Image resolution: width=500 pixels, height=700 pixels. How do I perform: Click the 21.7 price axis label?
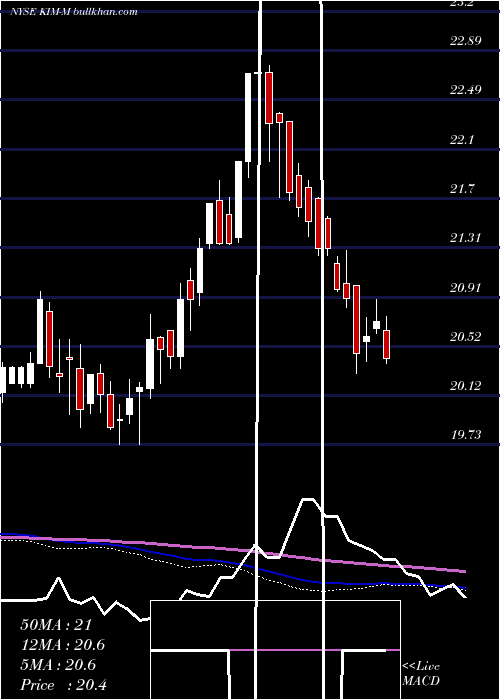462,189
